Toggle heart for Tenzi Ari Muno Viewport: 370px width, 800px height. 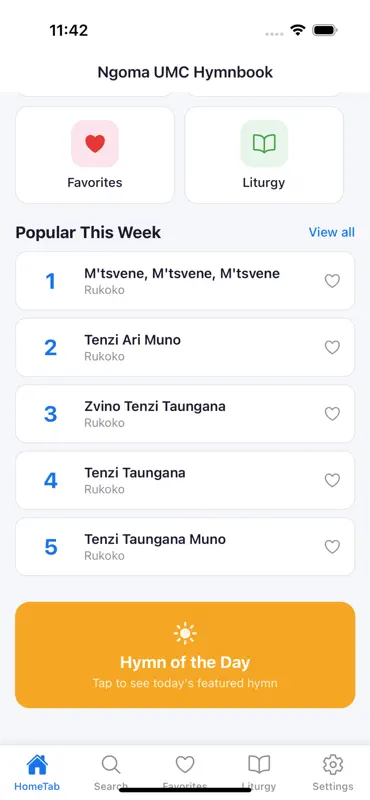(x=332, y=347)
